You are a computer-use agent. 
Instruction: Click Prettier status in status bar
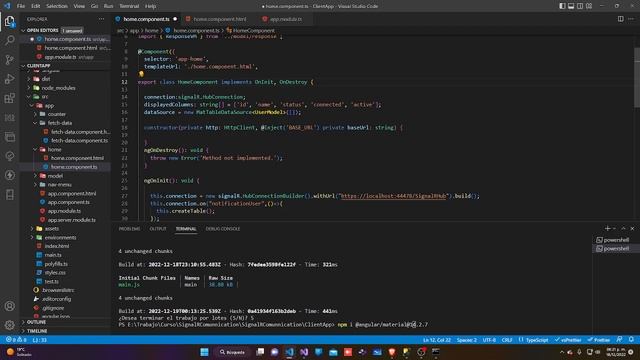click(x=599, y=340)
